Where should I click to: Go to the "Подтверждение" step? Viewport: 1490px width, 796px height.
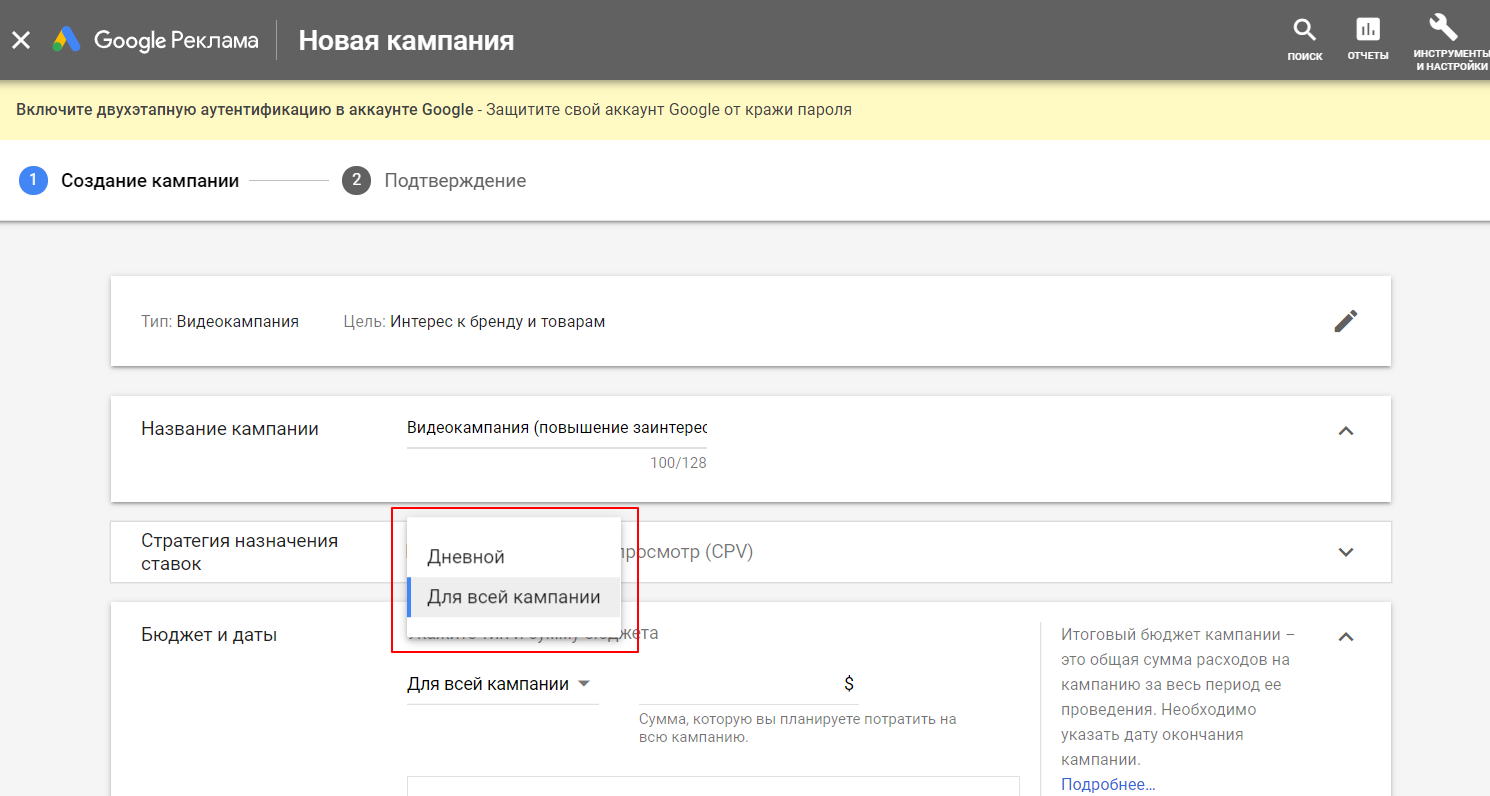455,181
